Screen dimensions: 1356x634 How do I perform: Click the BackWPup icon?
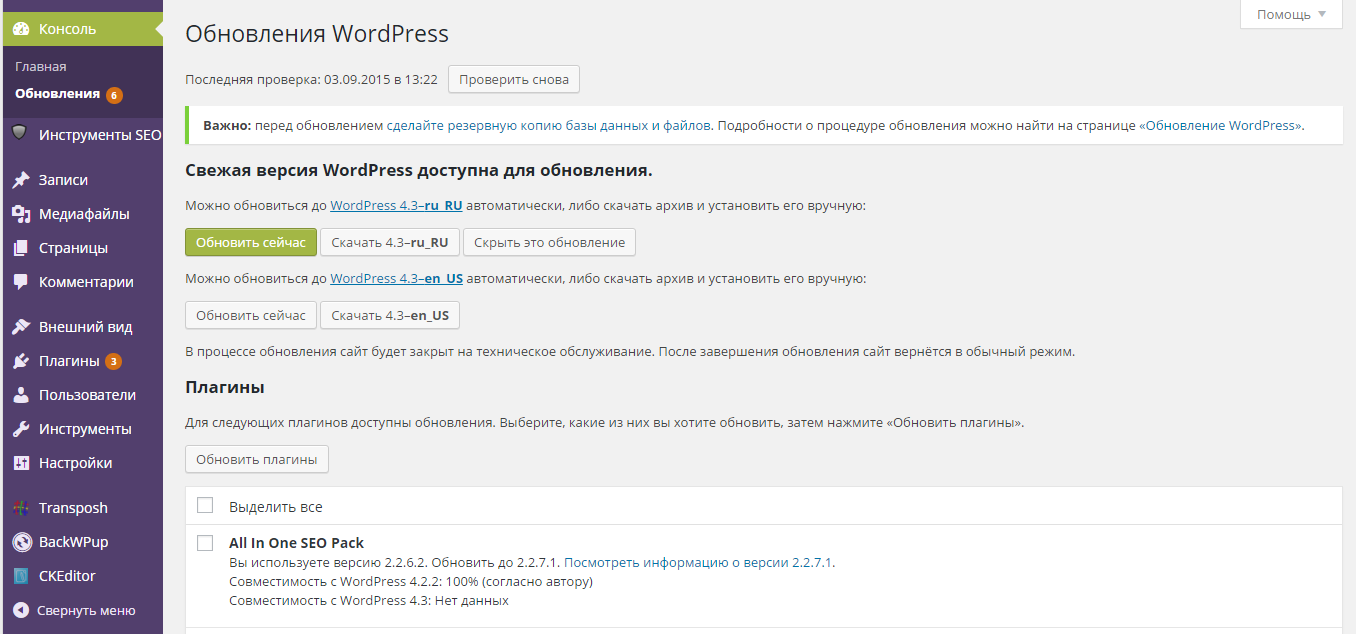pyautogui.click(x=20, y=542)
